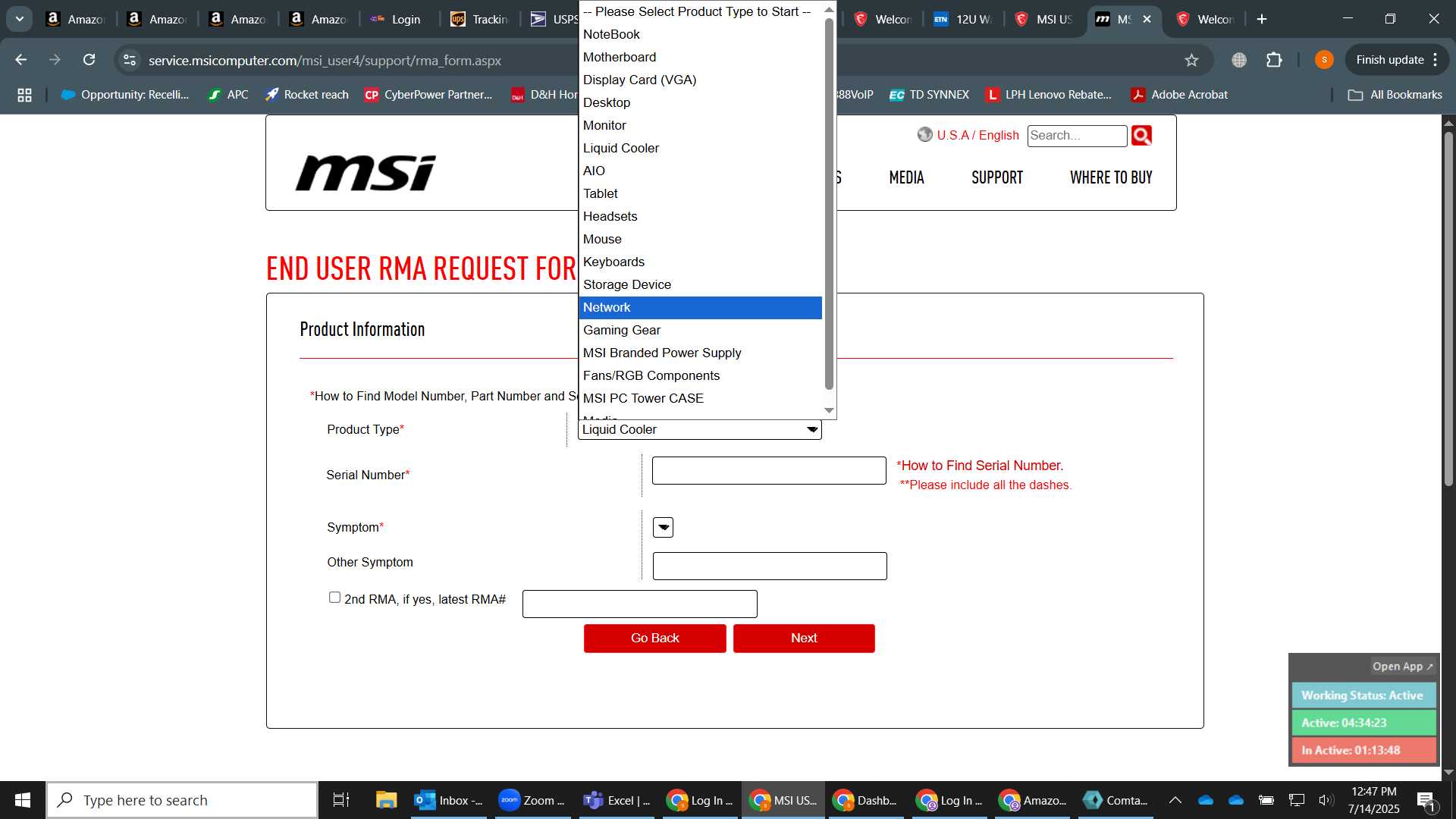Open the tab search chevron
This screenshot has width=1456, height=819.
coord(20,19)
